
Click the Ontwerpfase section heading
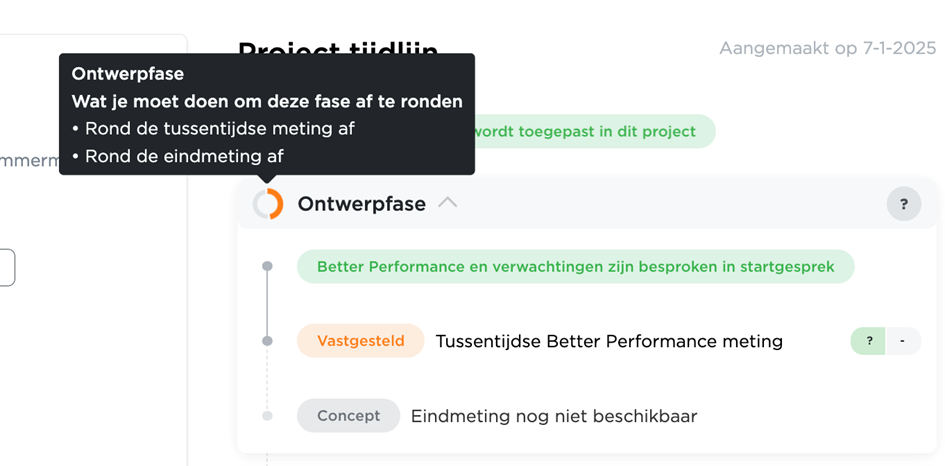coord(362,204)
